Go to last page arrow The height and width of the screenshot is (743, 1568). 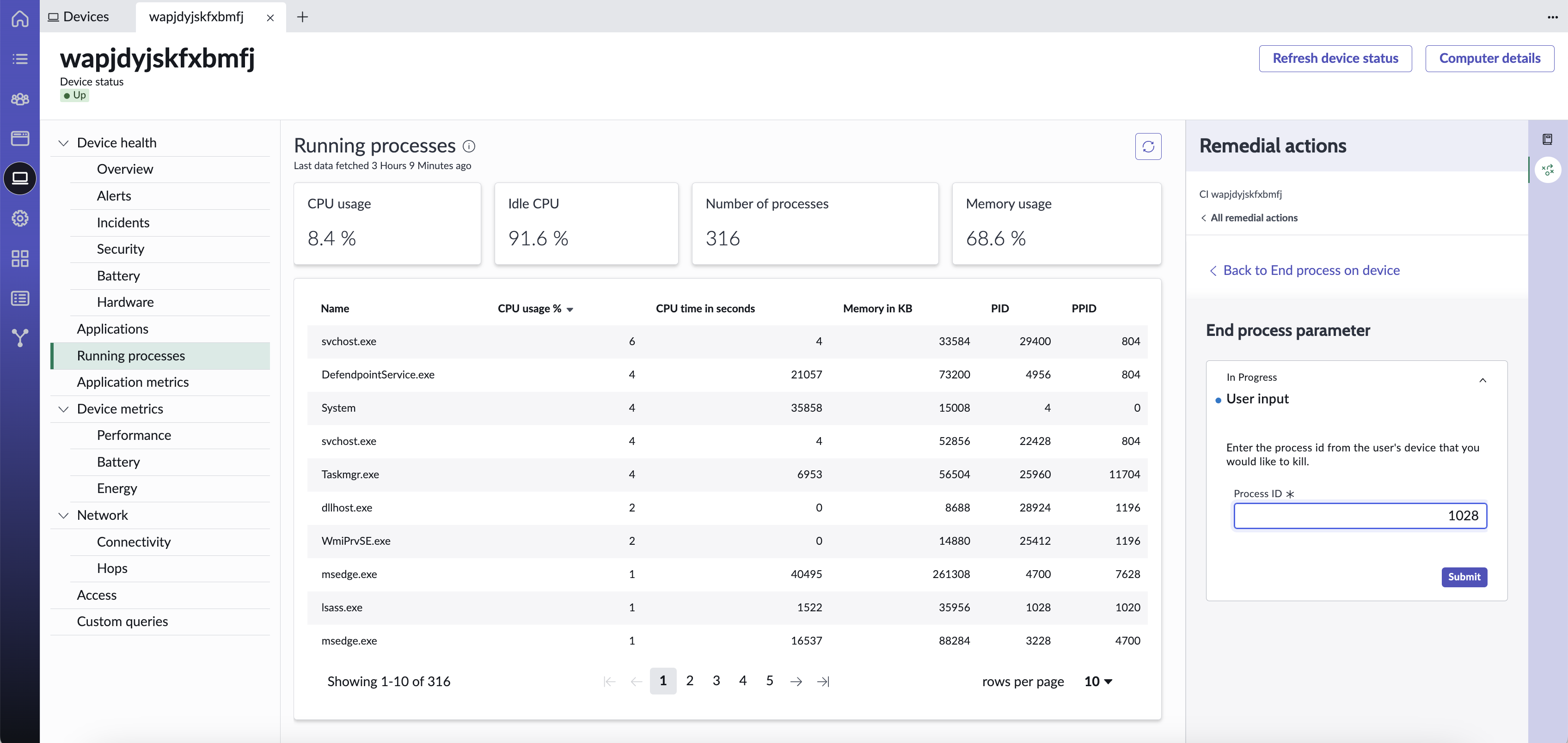pyautogui.click(x=823, y=682)
